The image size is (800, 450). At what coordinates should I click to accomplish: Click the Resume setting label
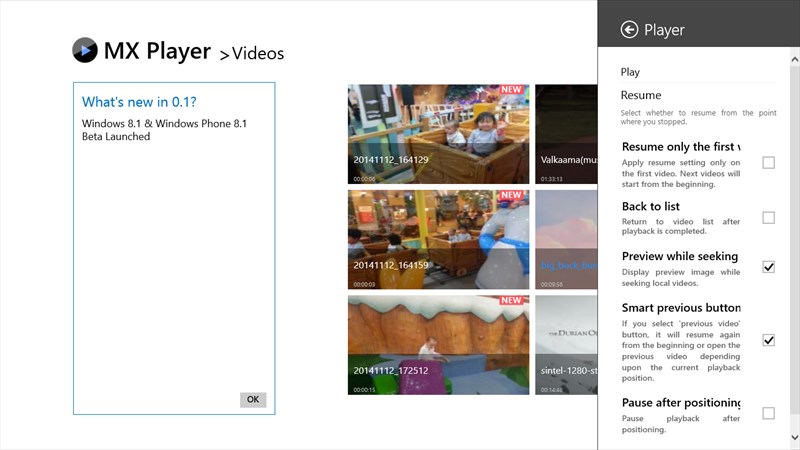(x=641, y=95)
